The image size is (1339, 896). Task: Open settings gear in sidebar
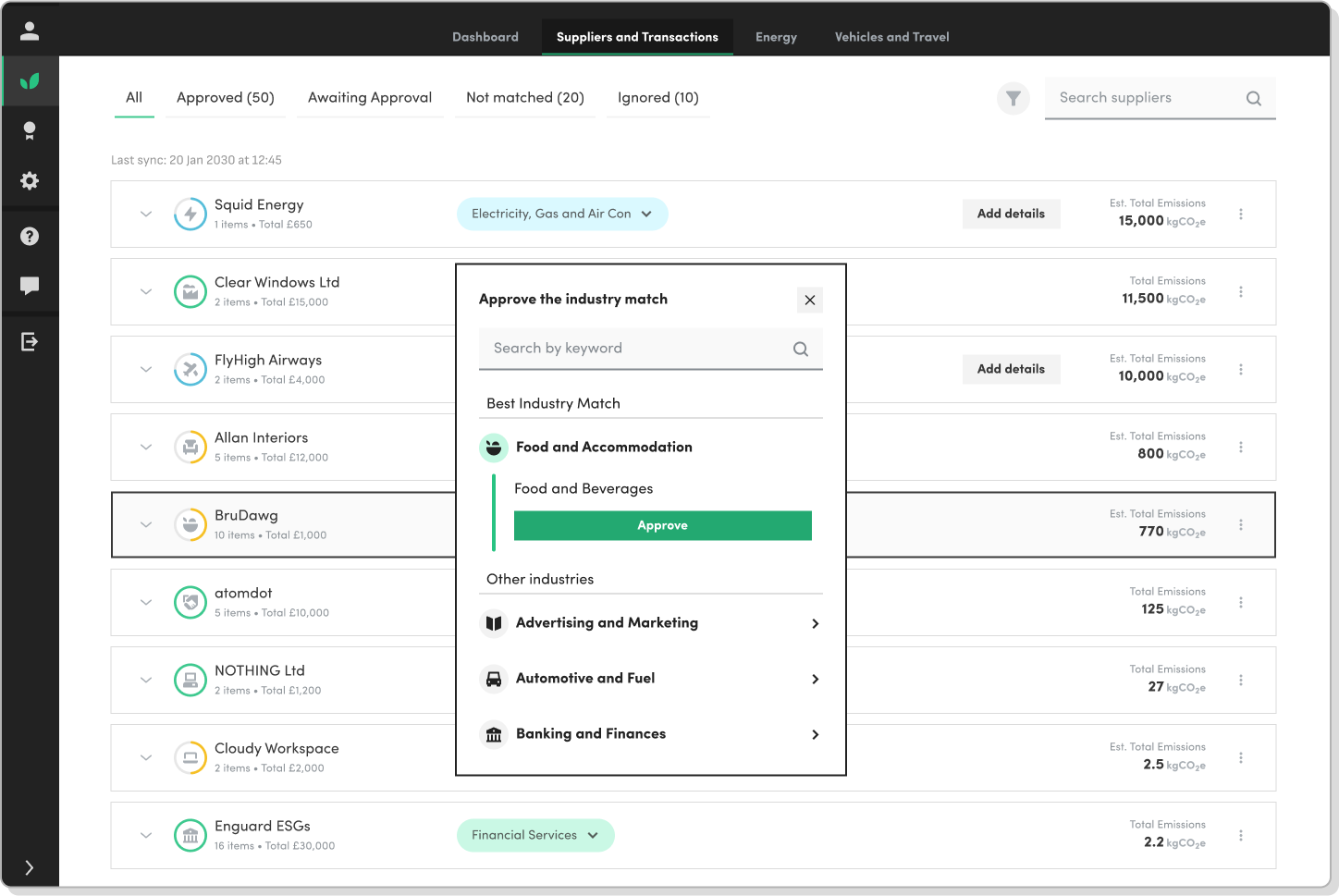pyautogui.click(x=30, y=180)
